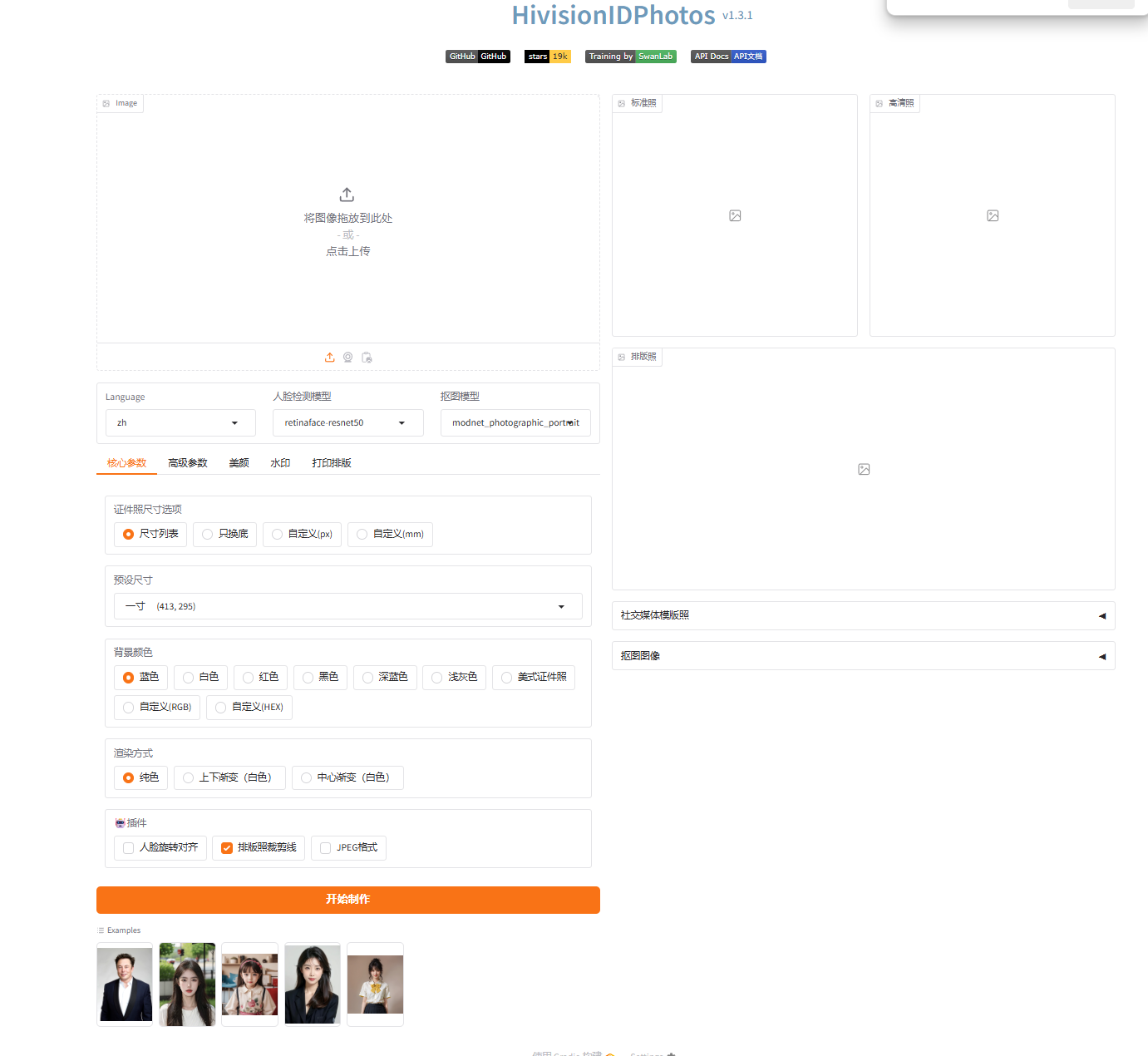Select 自定义(RGB) background option

pos(157,708)
